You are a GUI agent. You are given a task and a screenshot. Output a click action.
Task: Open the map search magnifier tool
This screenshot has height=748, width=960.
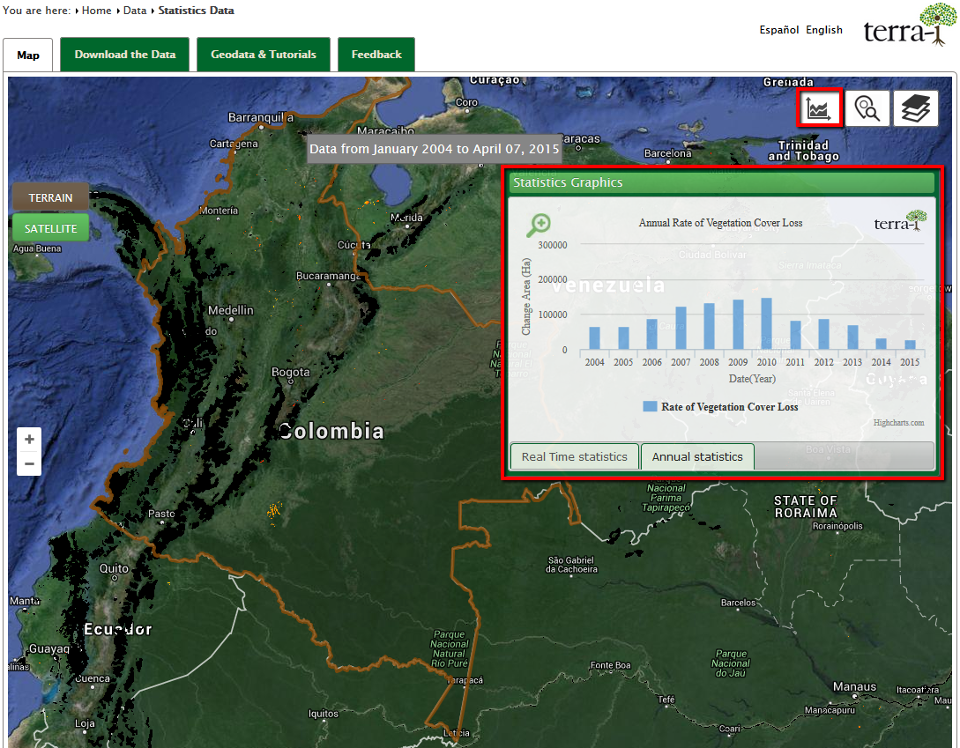867,108
